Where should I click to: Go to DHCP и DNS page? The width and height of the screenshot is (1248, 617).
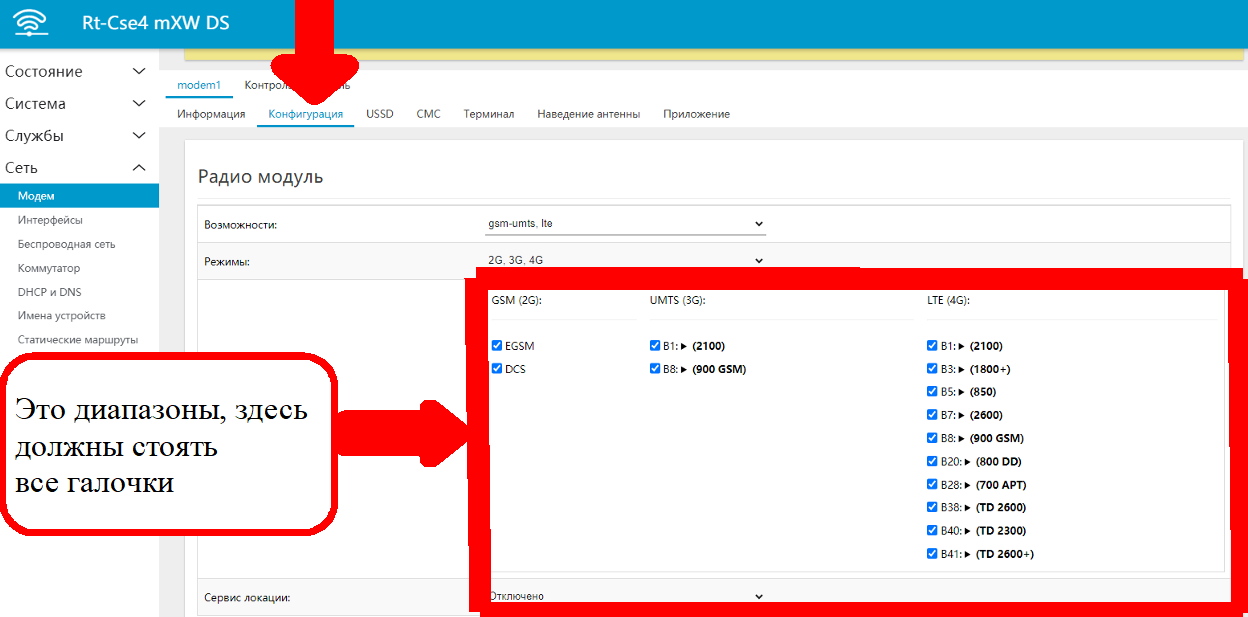point(49,292)
